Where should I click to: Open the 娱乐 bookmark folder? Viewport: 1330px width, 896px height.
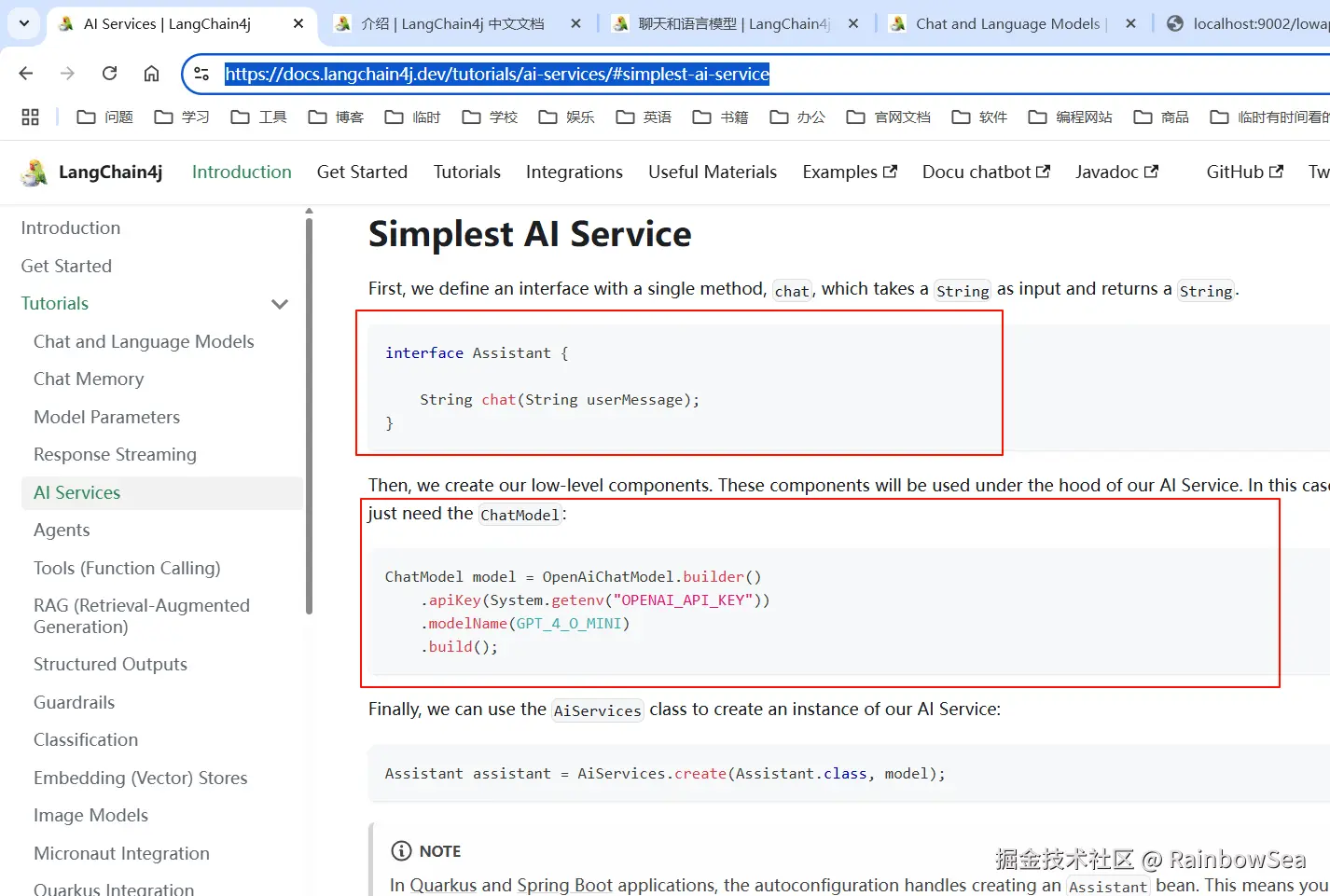(x=566, y=117)
